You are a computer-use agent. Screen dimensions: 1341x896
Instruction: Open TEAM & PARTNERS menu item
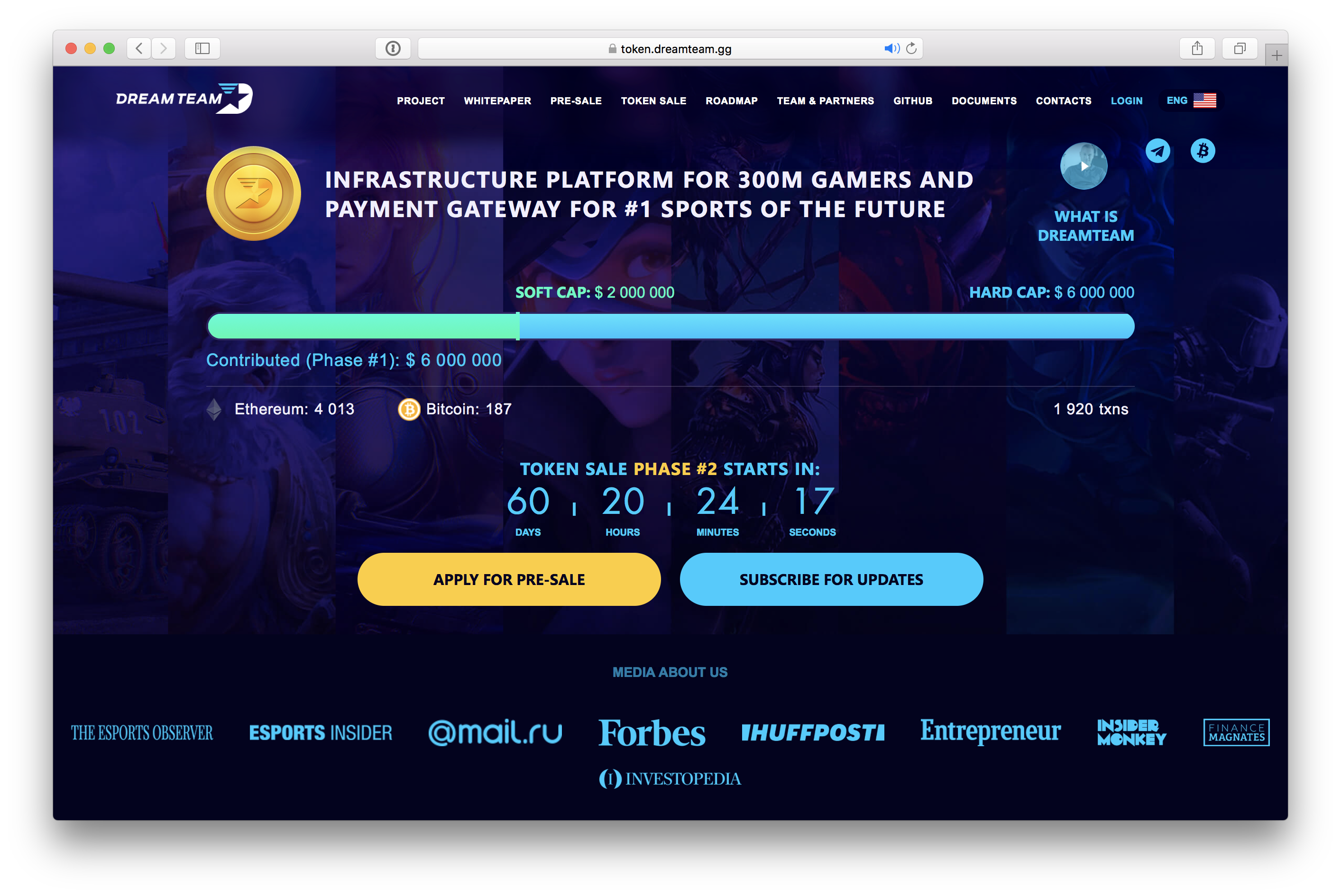pos(825,101)
